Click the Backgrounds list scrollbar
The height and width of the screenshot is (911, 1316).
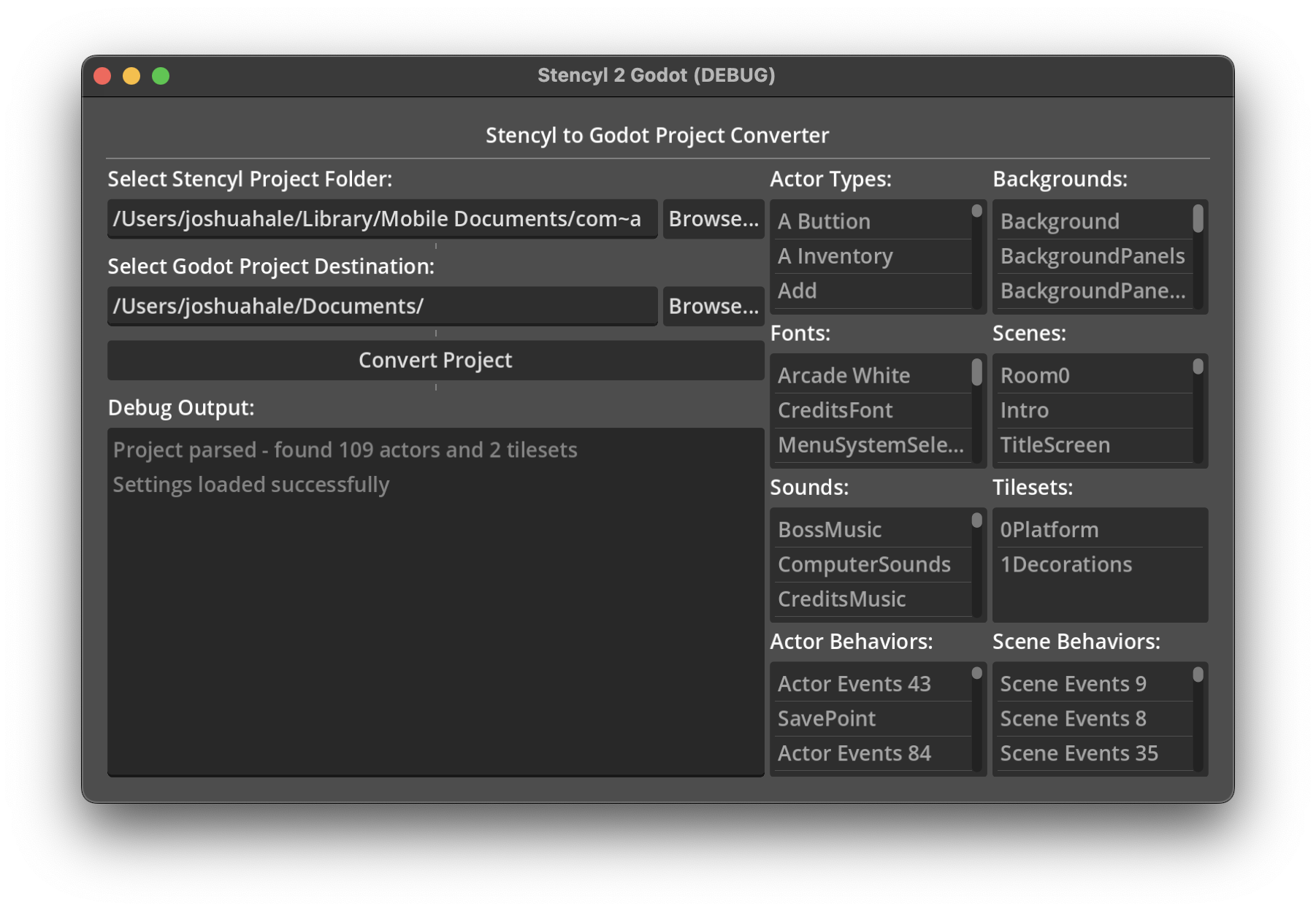(1198, 256)
